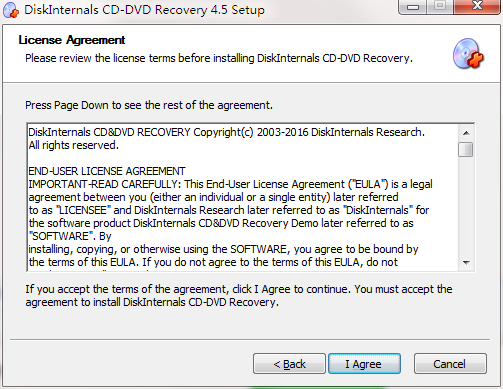Click the 'Please review the license terms' subtitle

pos(219,58)
